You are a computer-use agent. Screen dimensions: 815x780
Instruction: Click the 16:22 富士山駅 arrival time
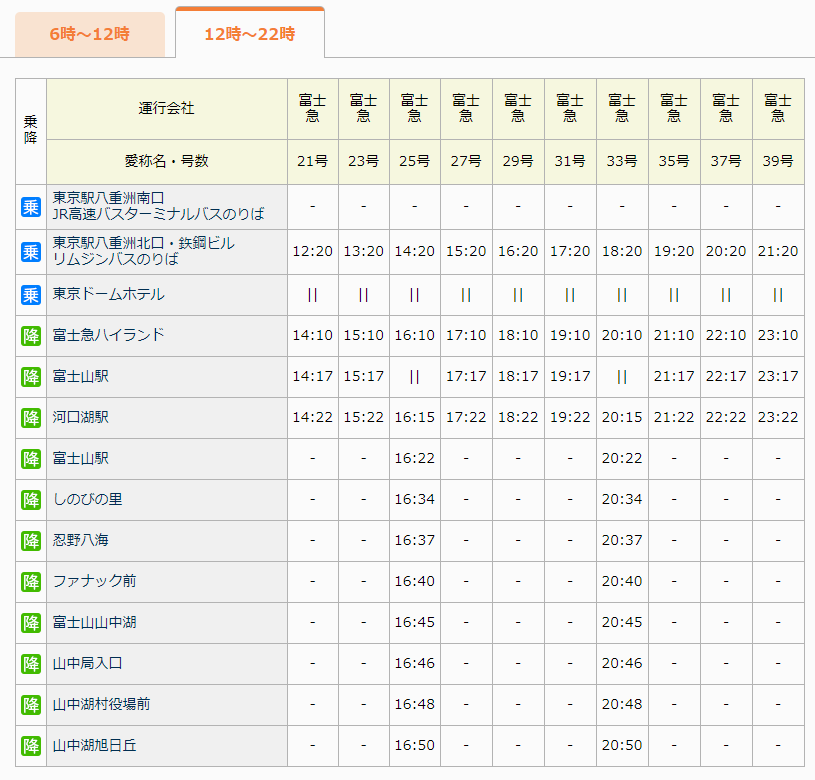pyautogui.click(x=414, y=458)
